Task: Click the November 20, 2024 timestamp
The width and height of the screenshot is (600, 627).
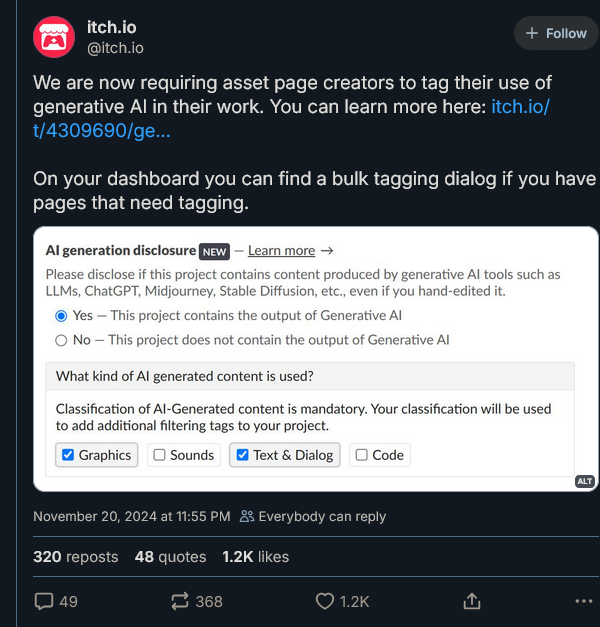Action: (x=132, y=517)
